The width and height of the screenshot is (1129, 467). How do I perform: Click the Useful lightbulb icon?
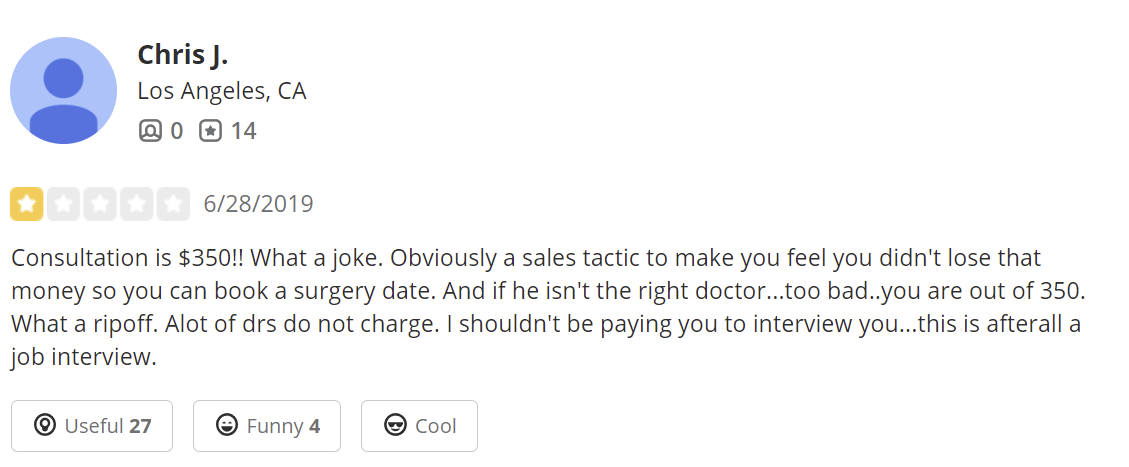point(44,426)
